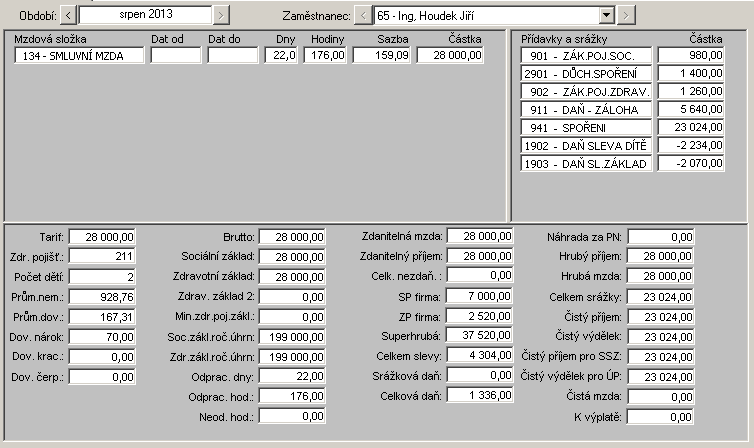Screen dimensions: 754x448
Task: Click amount 1 400,00 in deductions
Action: point(691,74)
